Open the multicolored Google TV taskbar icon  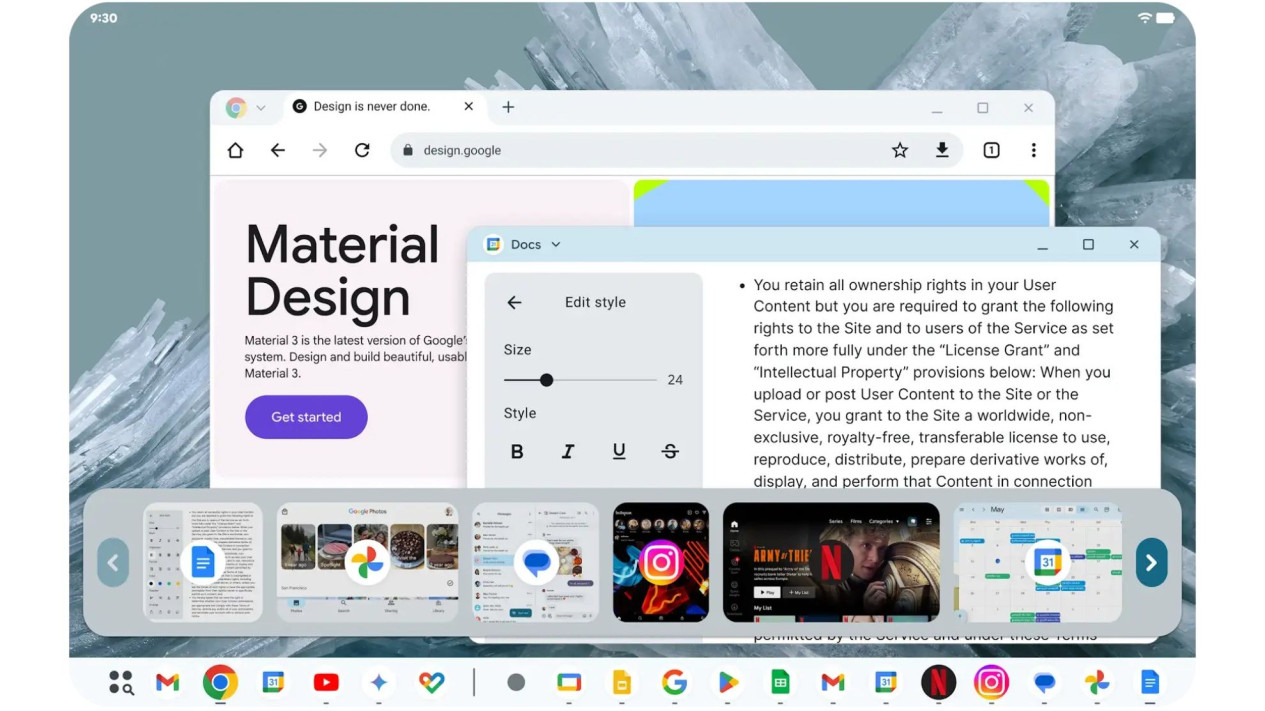pos(569,683)
